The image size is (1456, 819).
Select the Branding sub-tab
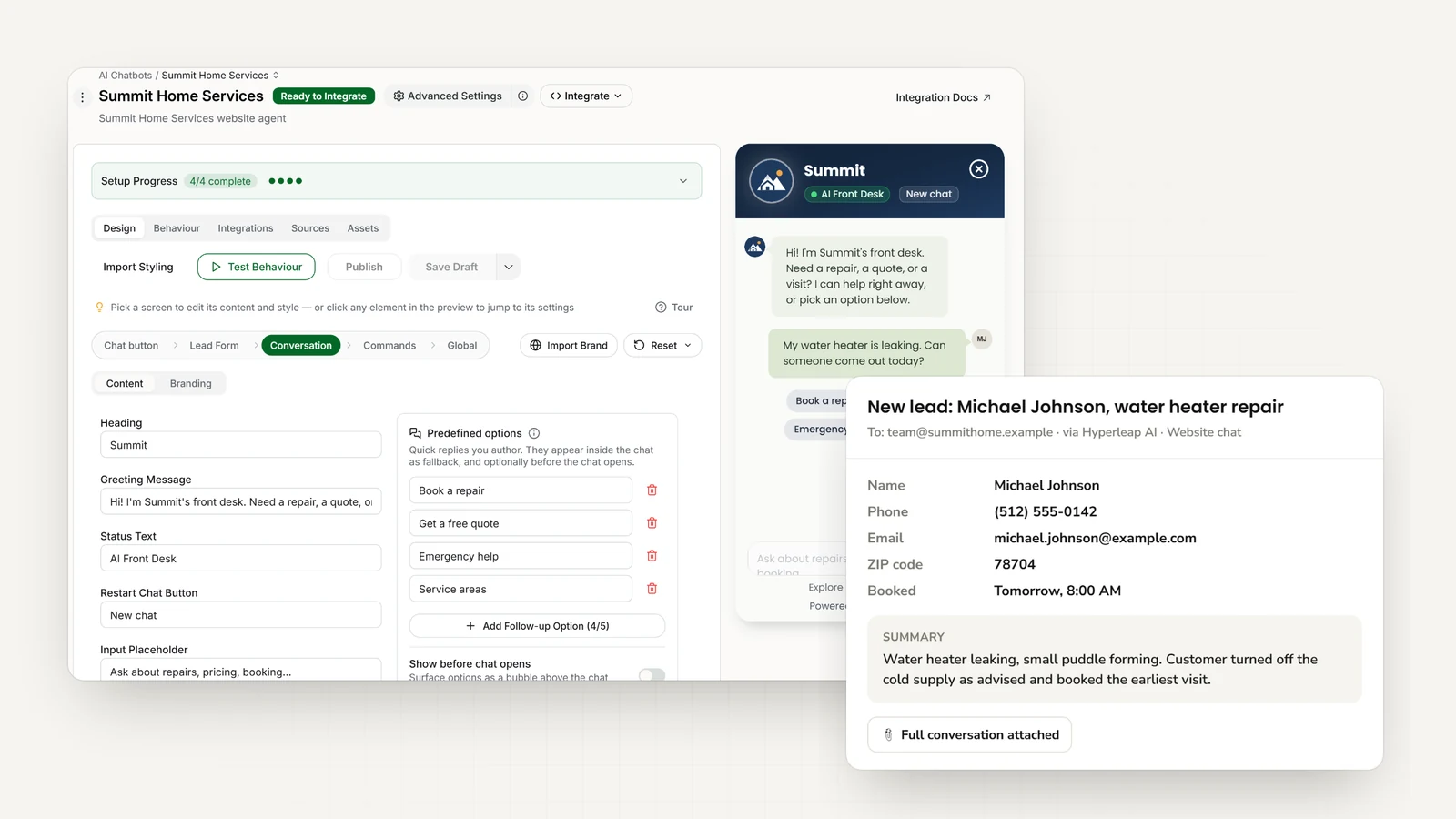pyautogui.click(x=191, y=384)
